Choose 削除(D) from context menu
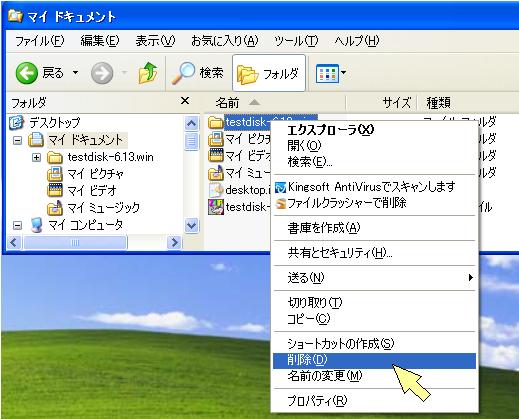Image resolution: width=519 pixels, height=419 pixels. [374, 360]
